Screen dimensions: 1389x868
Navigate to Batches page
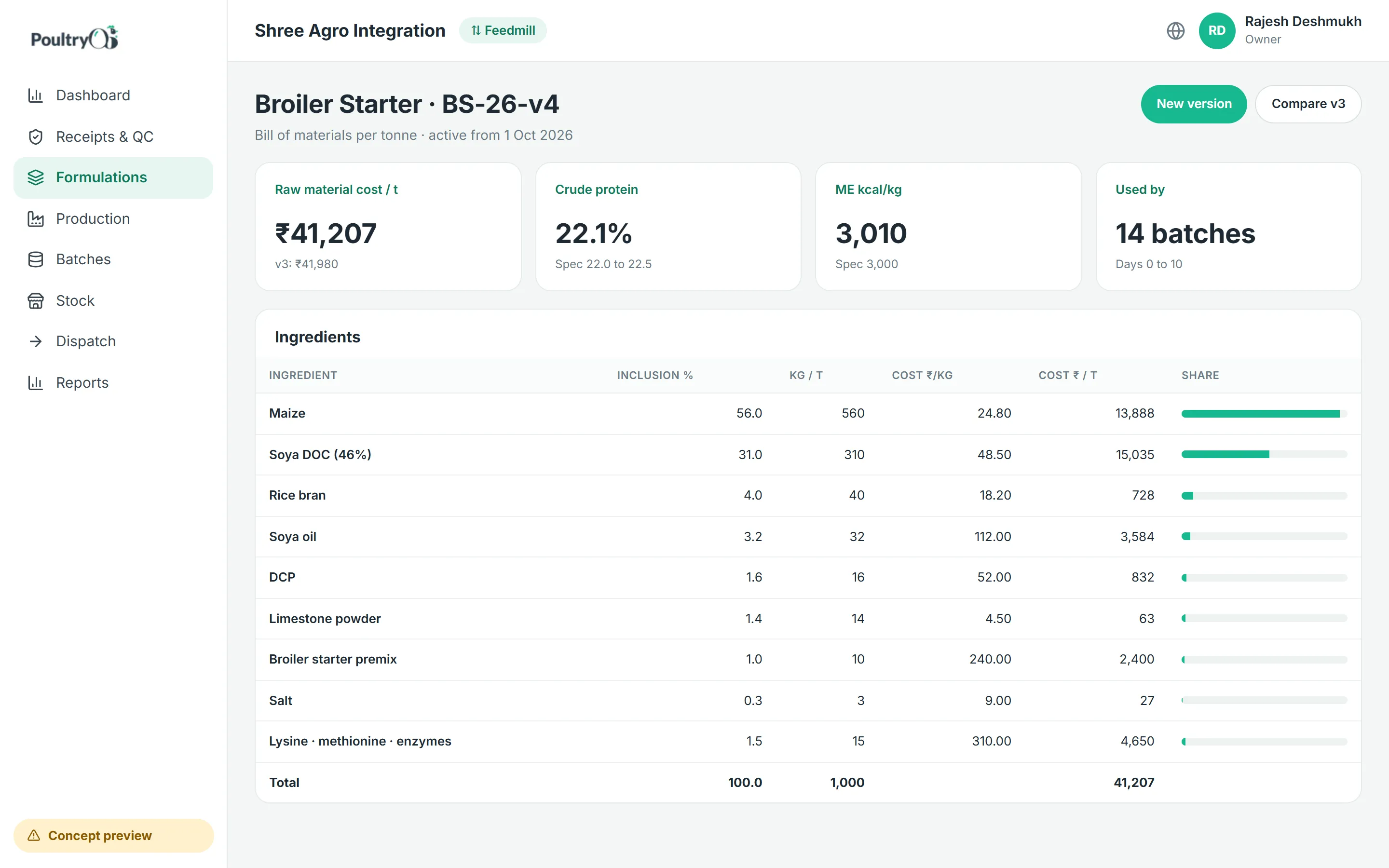(113, 259)
